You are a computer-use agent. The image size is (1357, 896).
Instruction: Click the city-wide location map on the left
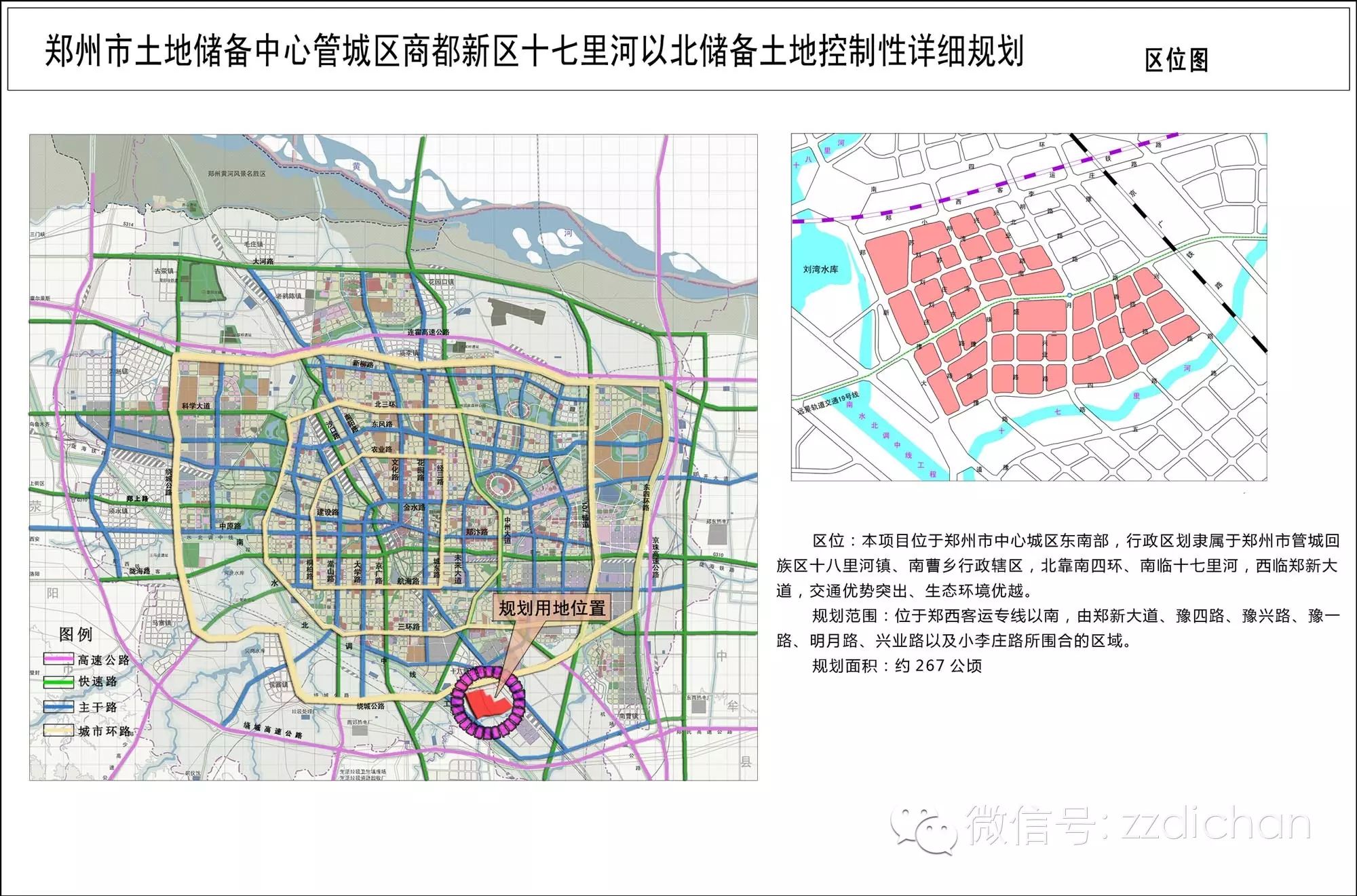tap(394, 457)
